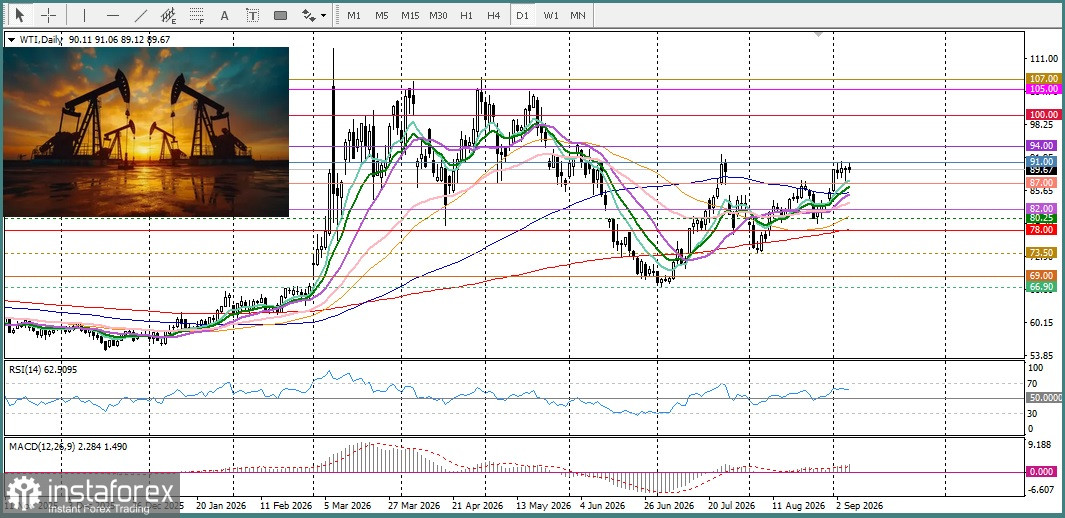Screen dimensions: 1065x518
Task: Click the 82.00 price level label
Action: [x=1043, y=208]
